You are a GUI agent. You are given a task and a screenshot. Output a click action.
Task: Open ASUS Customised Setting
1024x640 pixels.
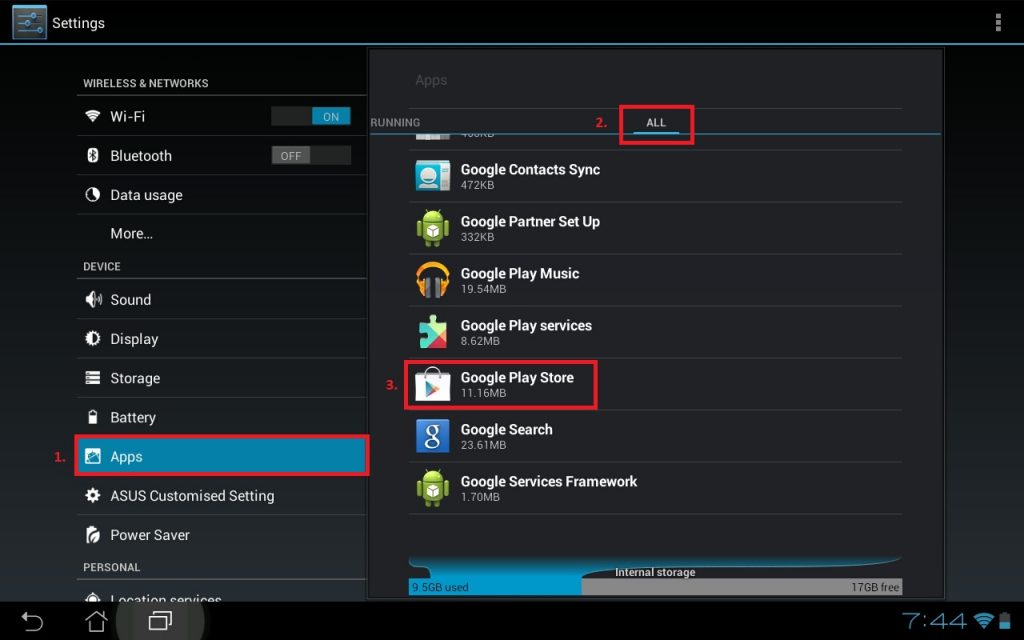221,496
